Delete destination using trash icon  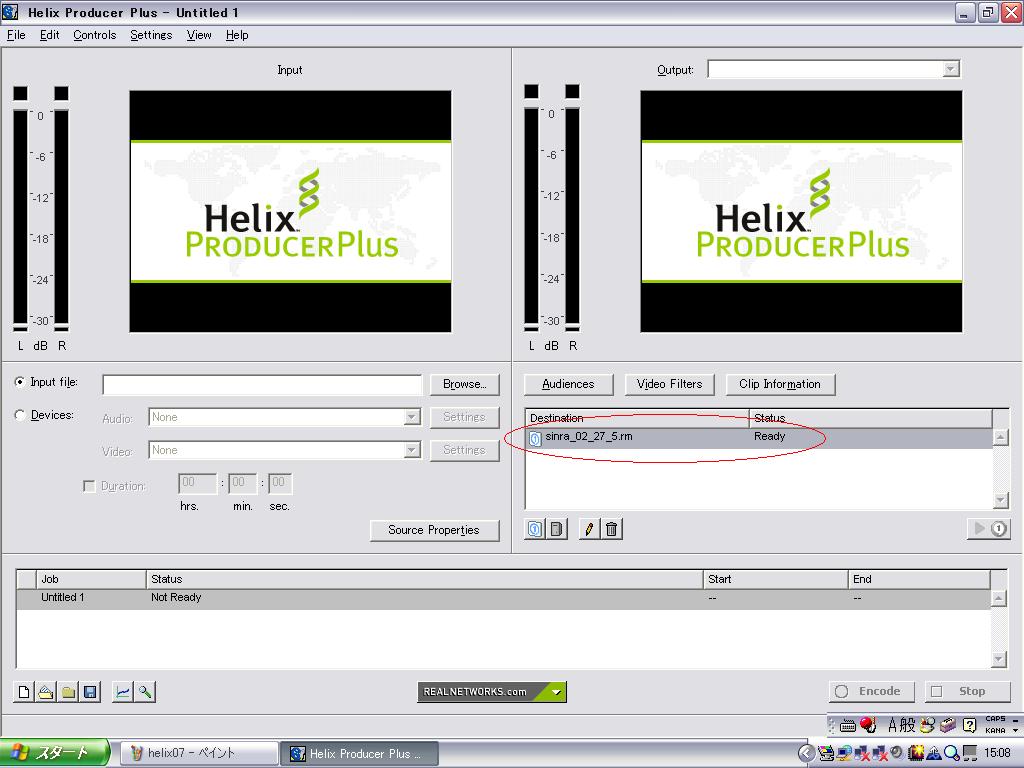[611, 529]
